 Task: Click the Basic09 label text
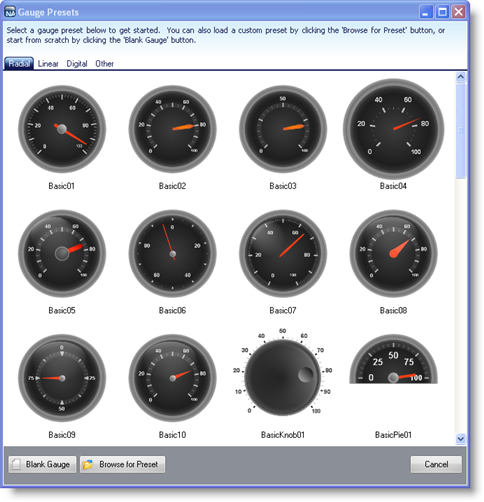coord(62,435)
